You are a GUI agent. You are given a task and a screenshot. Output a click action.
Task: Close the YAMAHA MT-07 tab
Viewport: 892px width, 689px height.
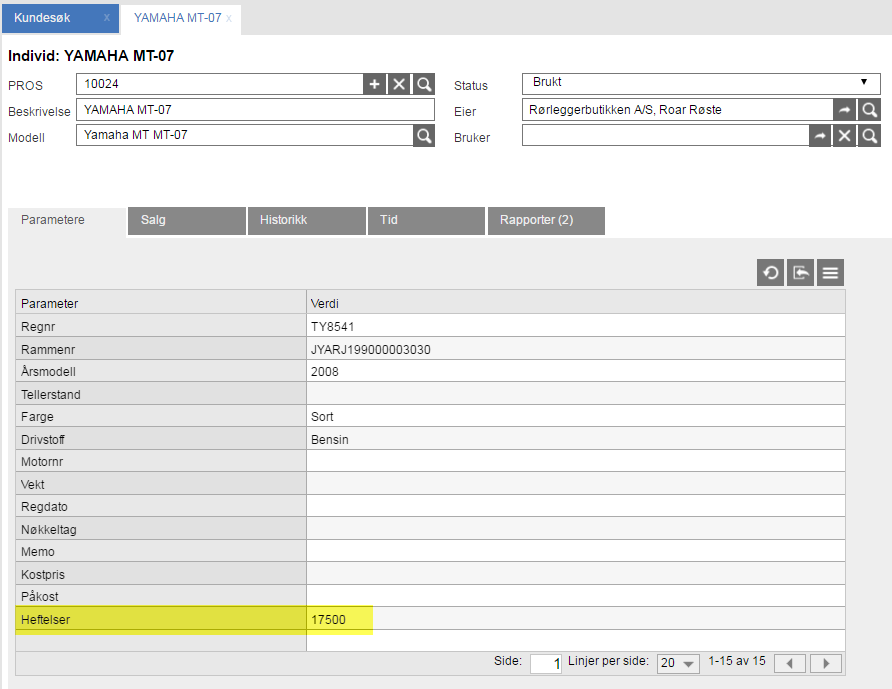pyautogui.click(x=229, y=19)
